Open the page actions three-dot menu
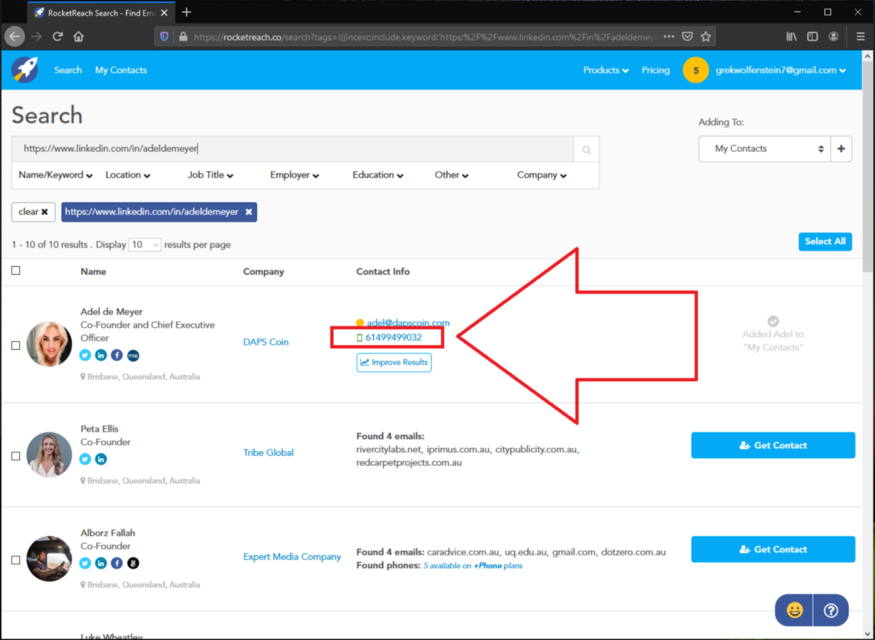This screenshot has width=875, height=640. pyautogui.click(x=669, y=36)
